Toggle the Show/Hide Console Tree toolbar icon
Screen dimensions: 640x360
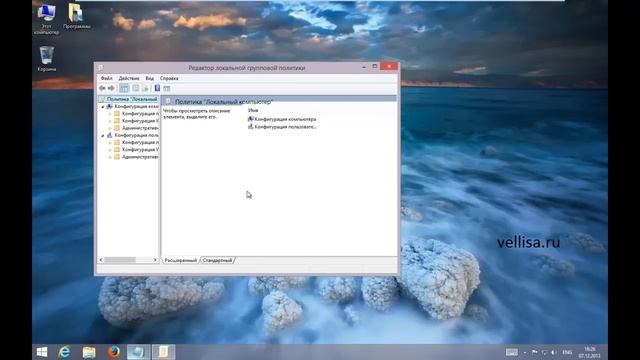tap(124, 88)
